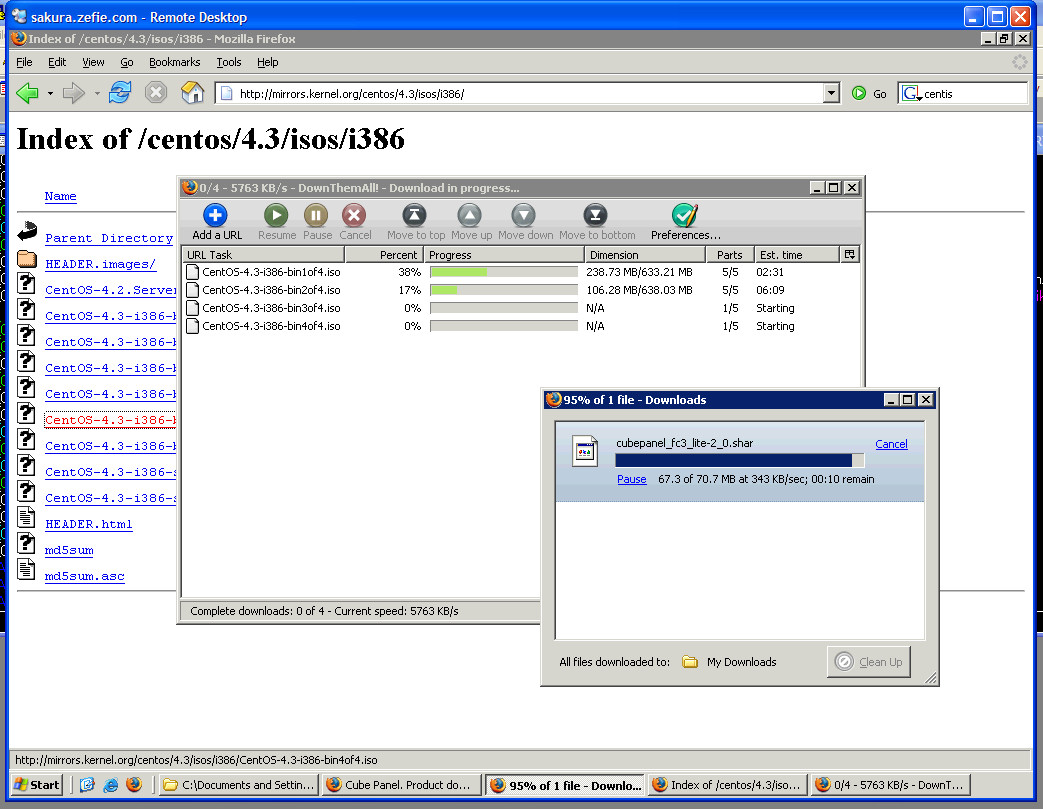The height and width of the screenshot is (809, 1043).
Task: Click the CentOS-4.3-i386-bin1of4.iso progress bar
Action: click(503, 272)
